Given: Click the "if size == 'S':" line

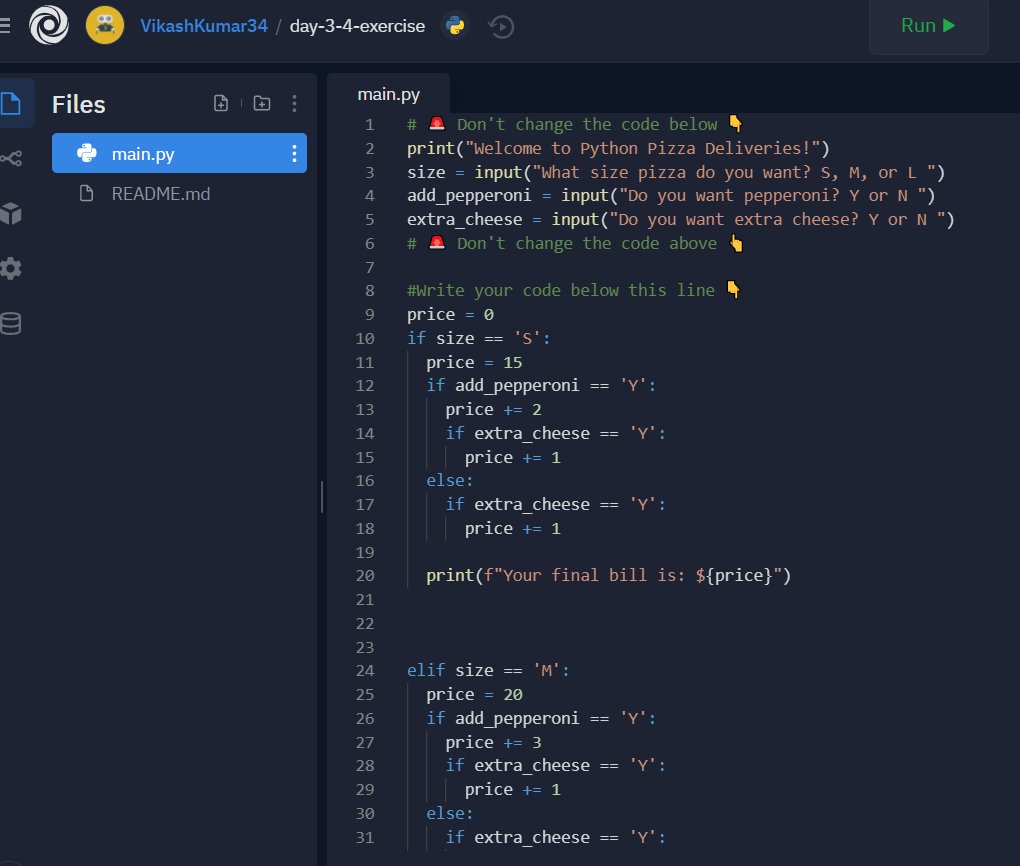Looking at the screenshot, I should 478,339.
